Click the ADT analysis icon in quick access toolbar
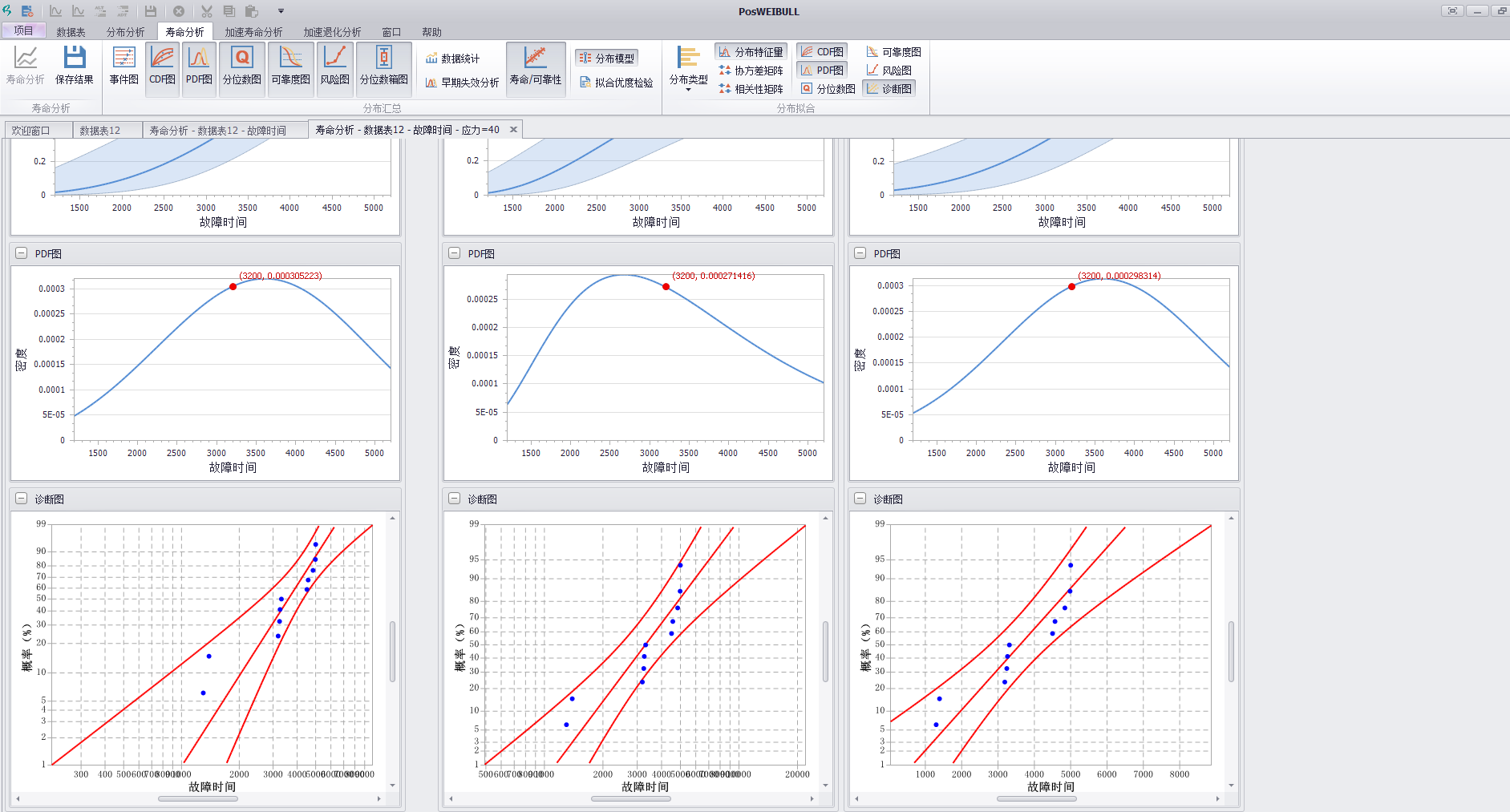 click(123, 11)
